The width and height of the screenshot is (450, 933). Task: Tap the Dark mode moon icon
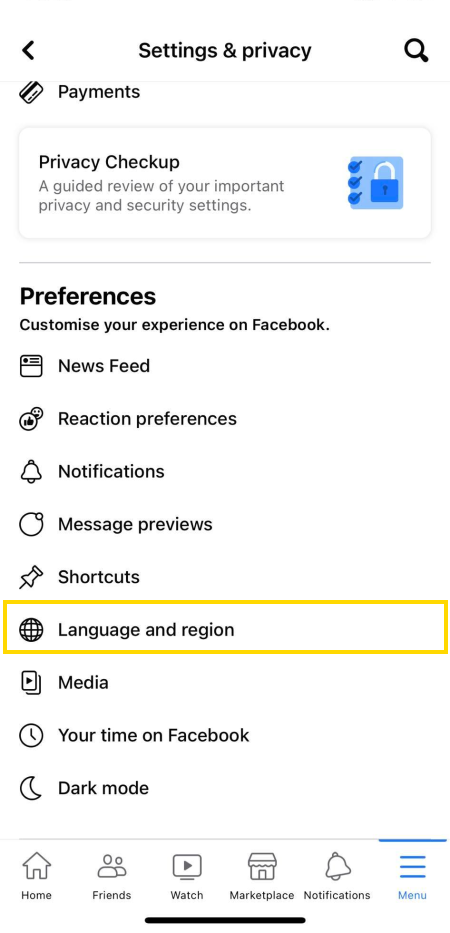(31, 788)
